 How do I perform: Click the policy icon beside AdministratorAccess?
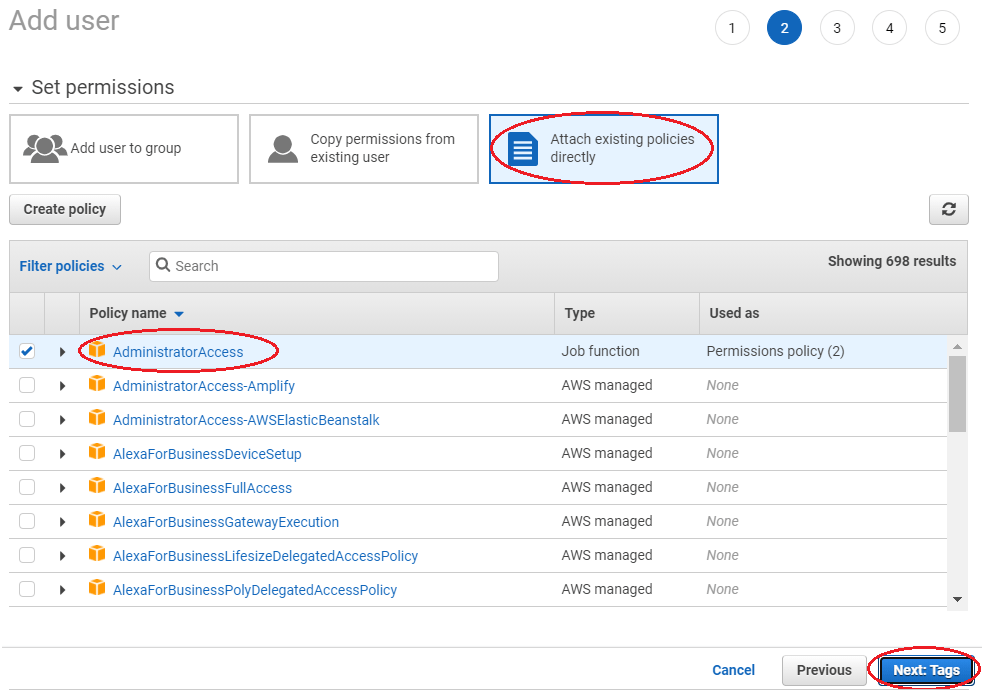(97, 350)
